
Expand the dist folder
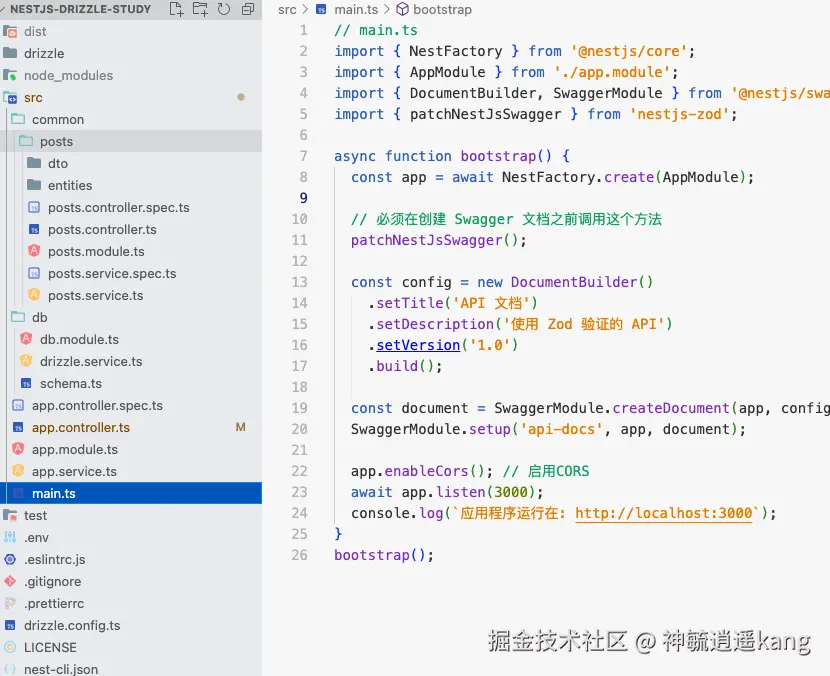(x=131, y=31)
